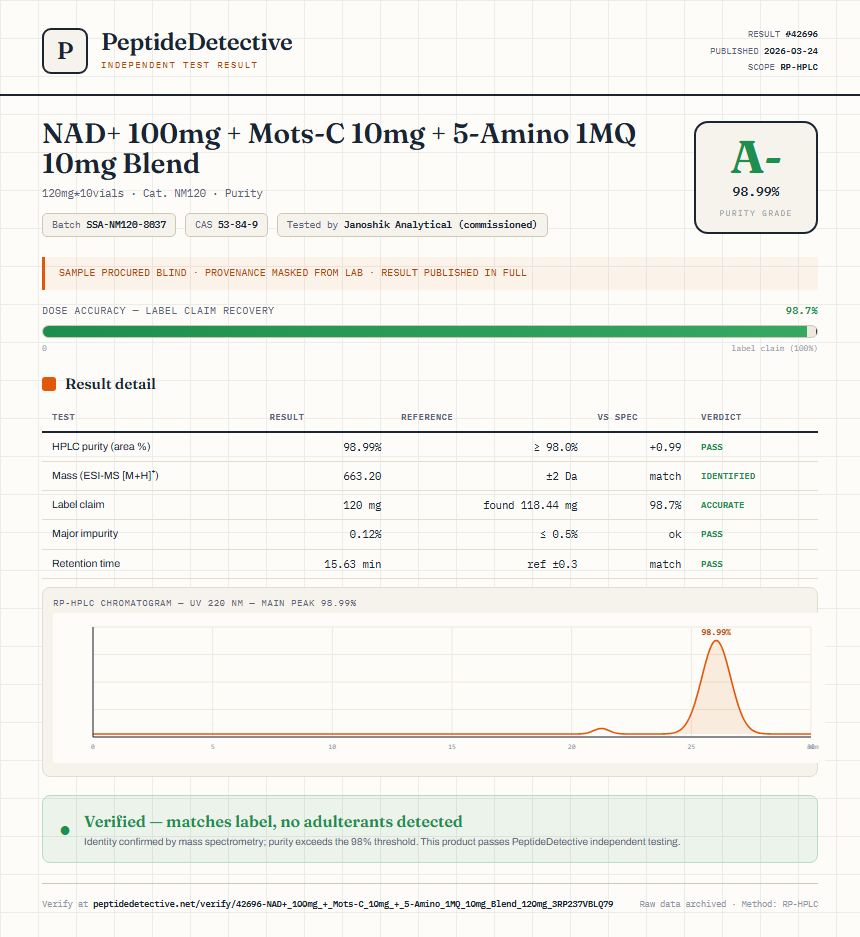Click the 0.12% major impurity value

coord(365,534)
